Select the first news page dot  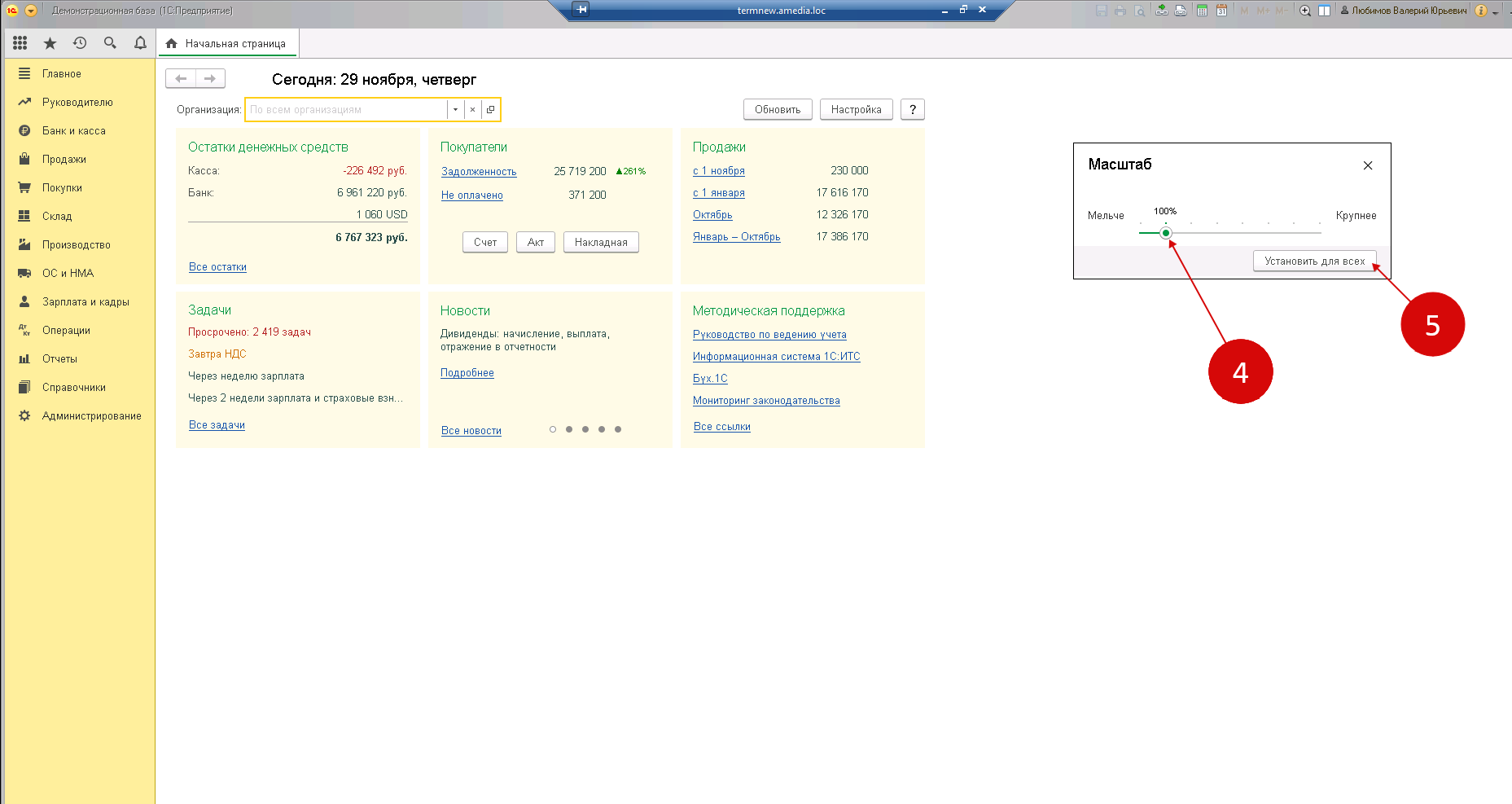pos(553,429)
